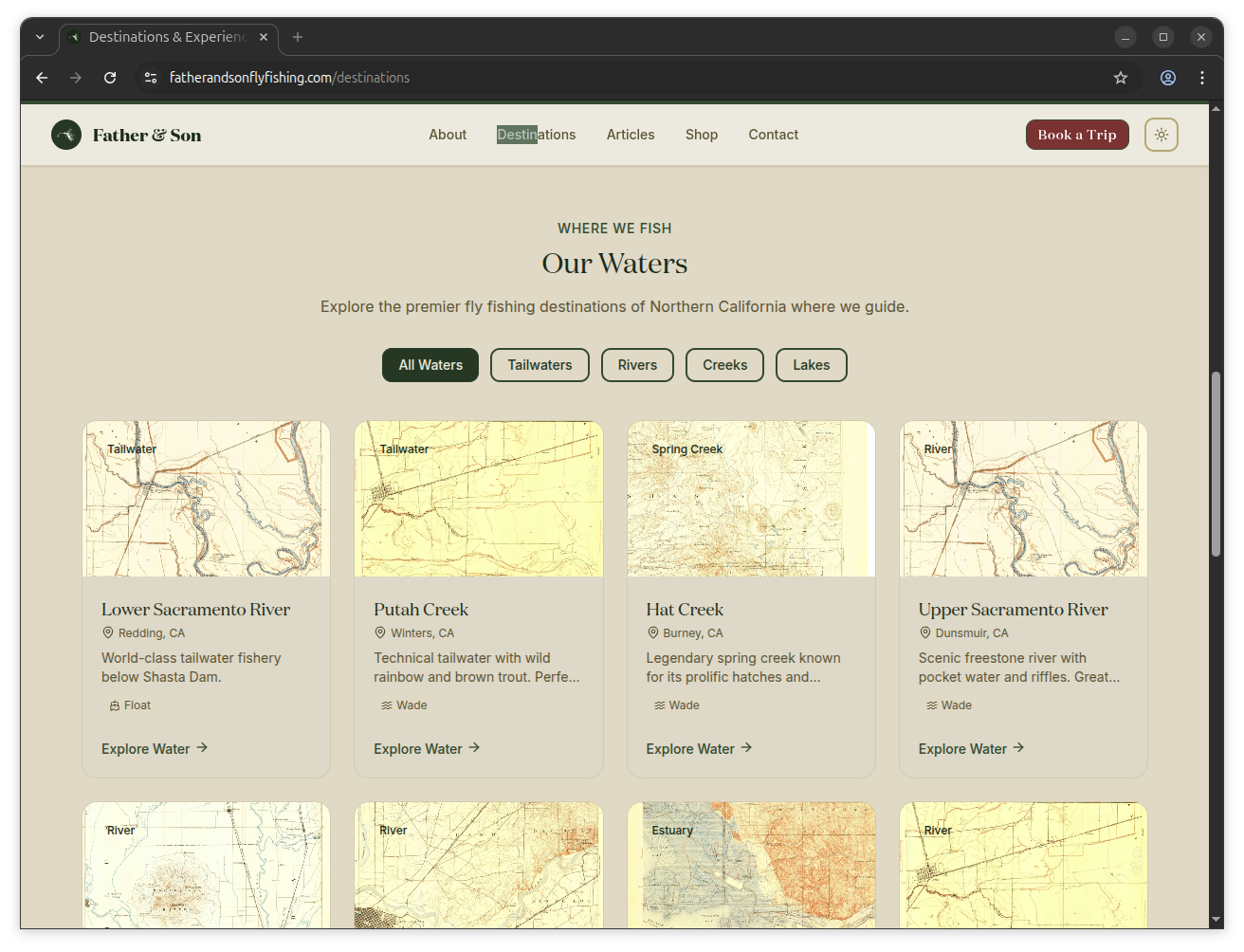Screen dimensions: 1244x952
Task: Toggle the light/dark theme sun icon
Action: pos(1161,135)
